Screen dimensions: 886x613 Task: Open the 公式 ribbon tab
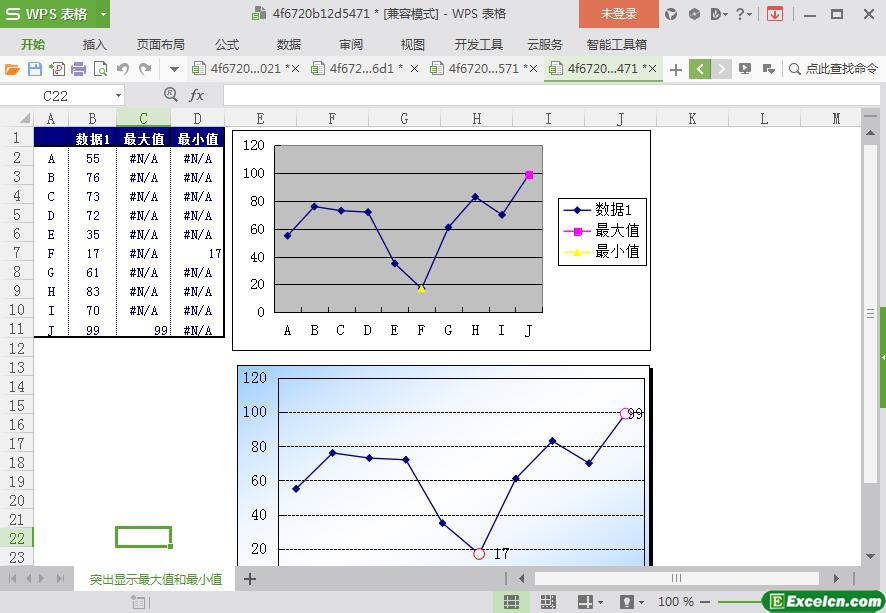227,44
